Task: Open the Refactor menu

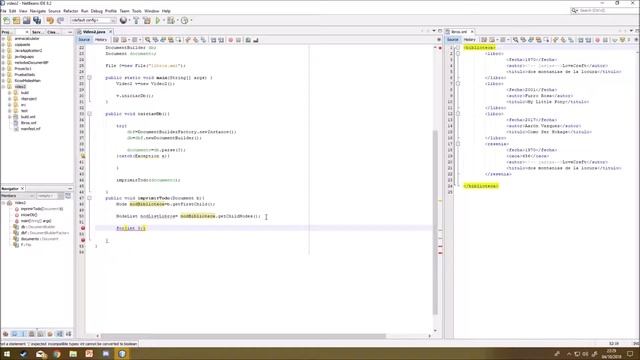Action: coord(71,11)
